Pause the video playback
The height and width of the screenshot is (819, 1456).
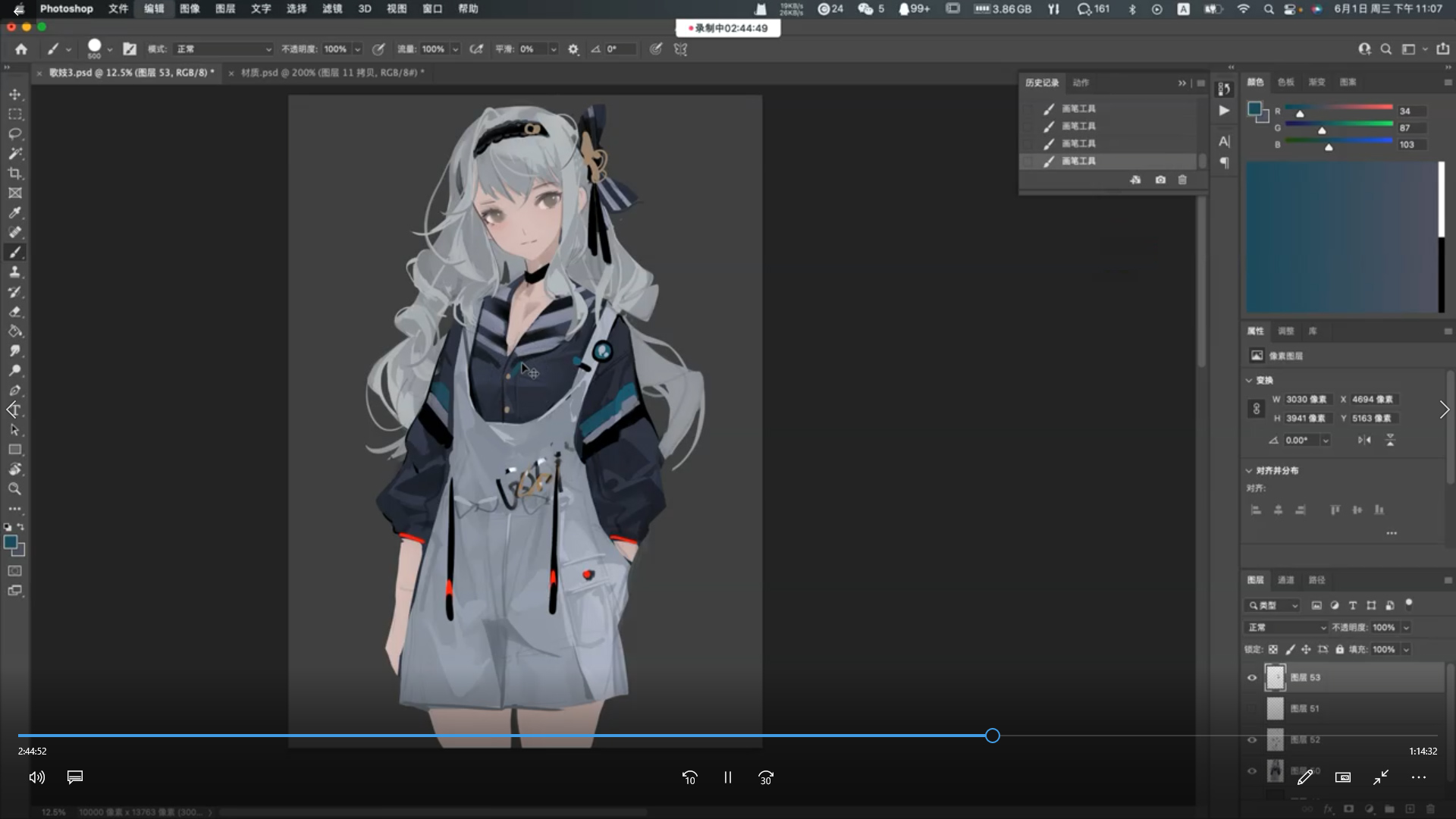coord(727,777)
